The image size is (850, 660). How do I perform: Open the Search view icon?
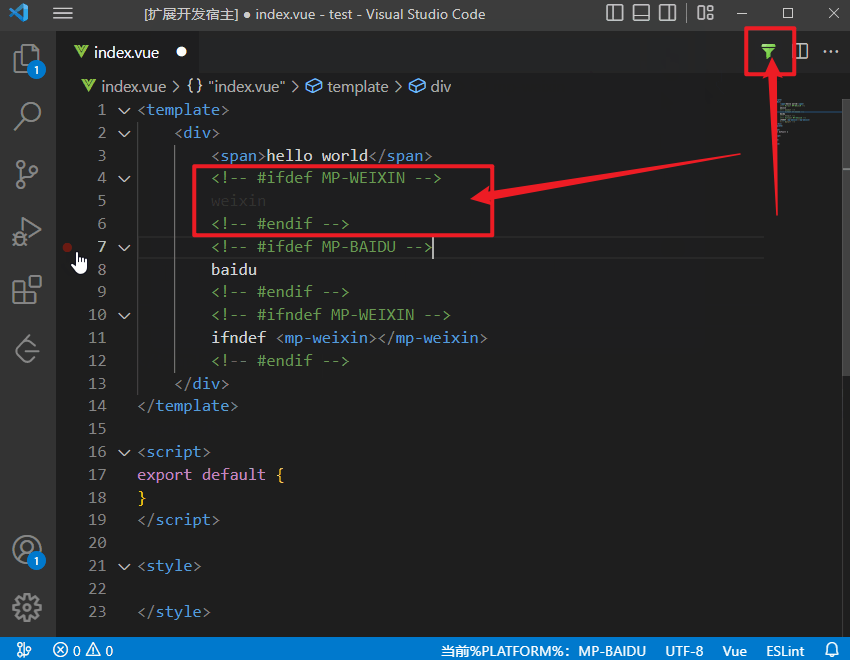click(27, 116)
